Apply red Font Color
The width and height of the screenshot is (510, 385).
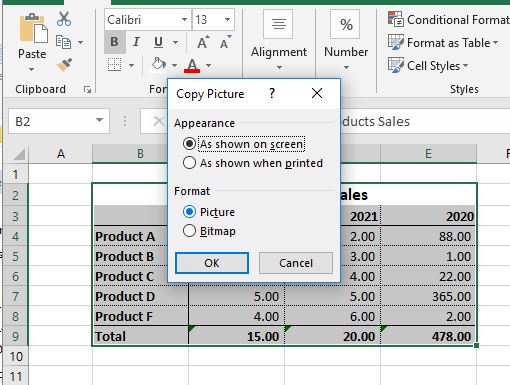(x=192, y=65)
